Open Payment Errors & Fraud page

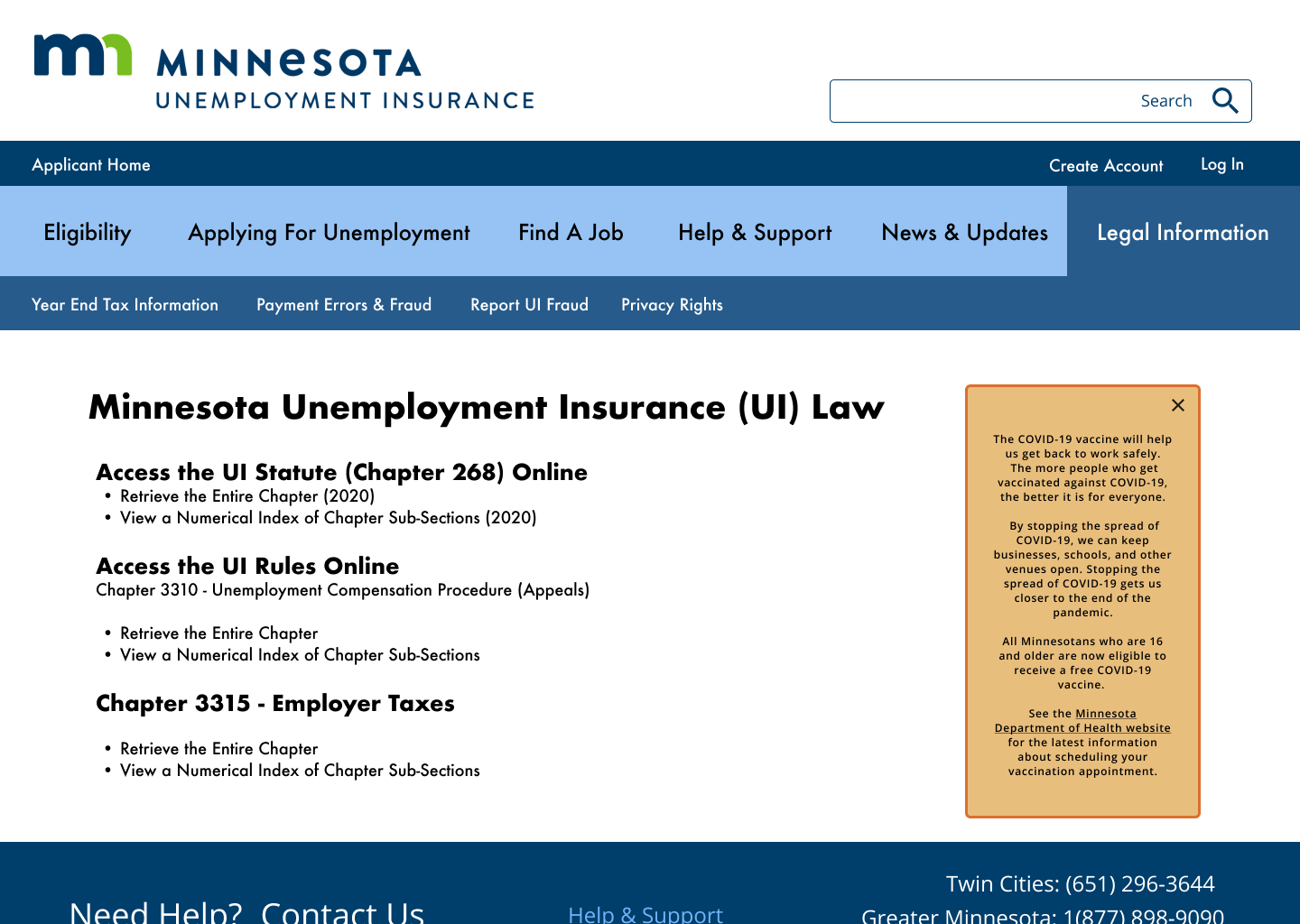pyautogui.click(x=344, y=304)
